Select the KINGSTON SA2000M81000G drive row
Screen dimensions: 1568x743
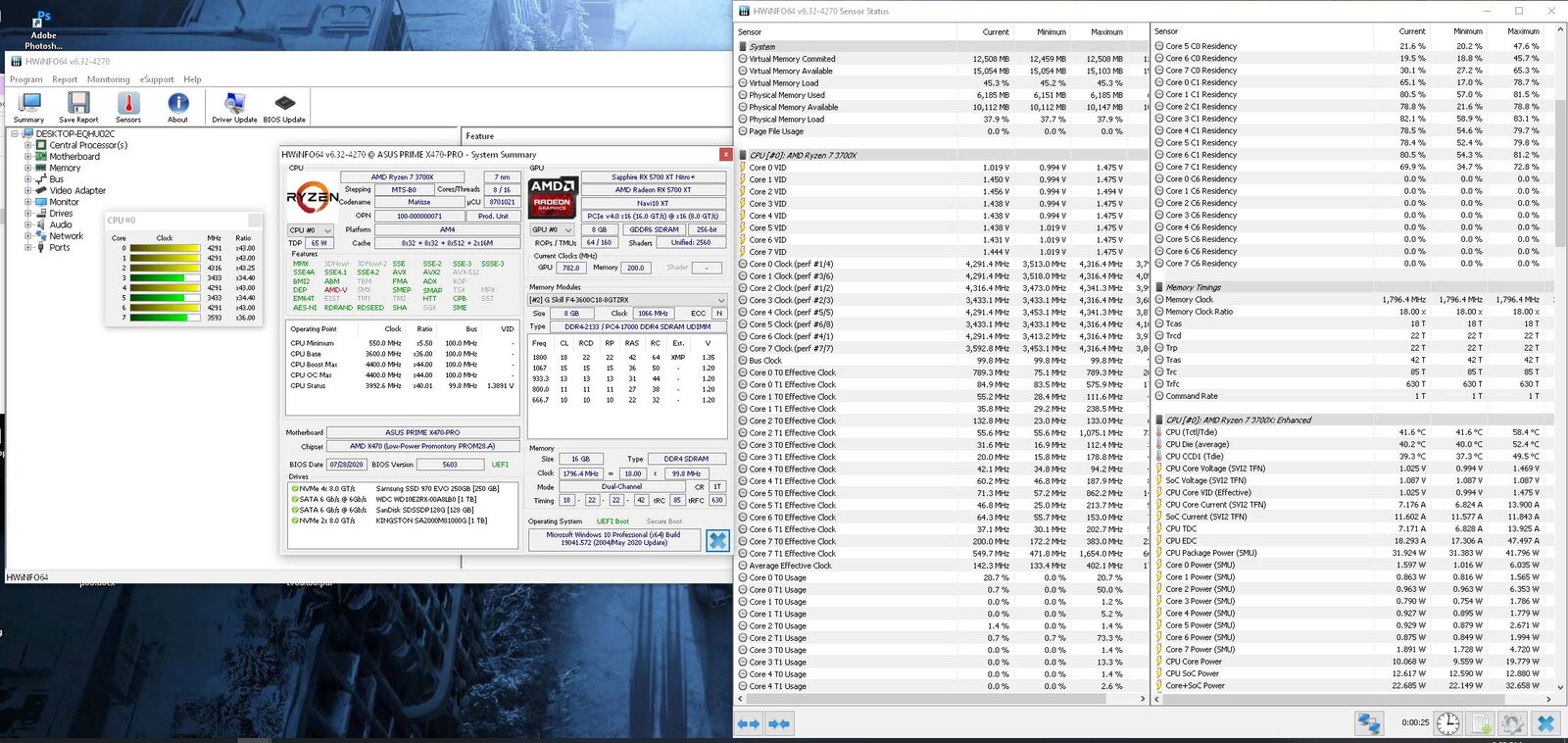(x=403, y=520)
